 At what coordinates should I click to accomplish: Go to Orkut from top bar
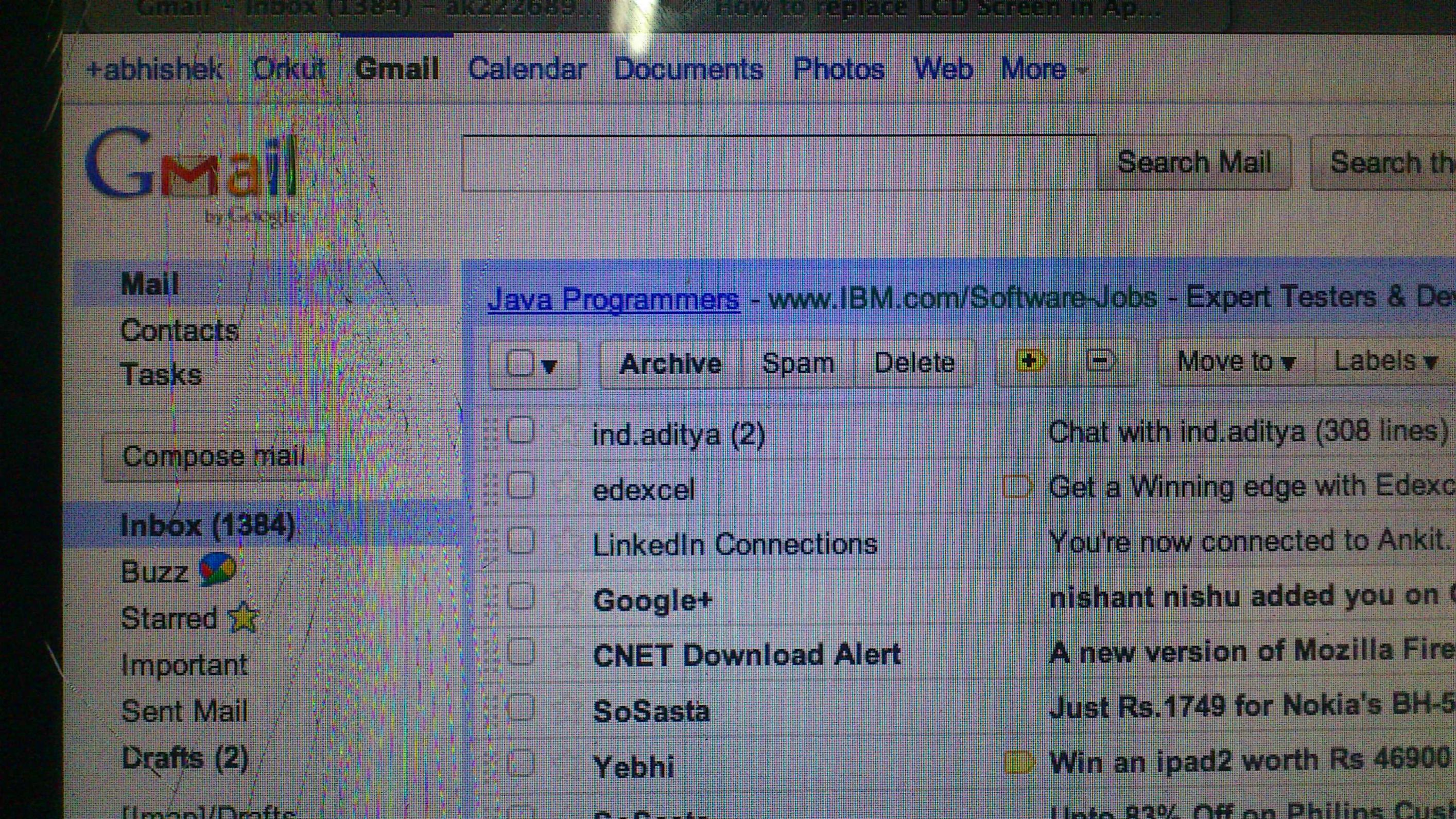(289, 69)
